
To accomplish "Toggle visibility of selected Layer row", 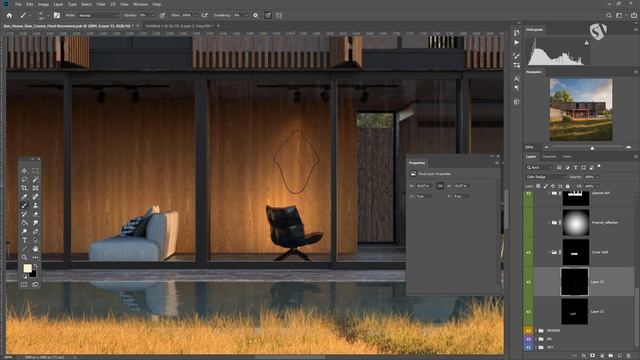I will tap(529, 282).
